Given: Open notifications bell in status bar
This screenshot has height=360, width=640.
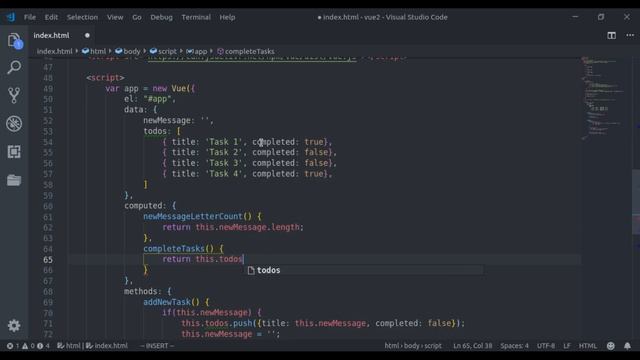Looking at the screenshot, I should point(627,346).
